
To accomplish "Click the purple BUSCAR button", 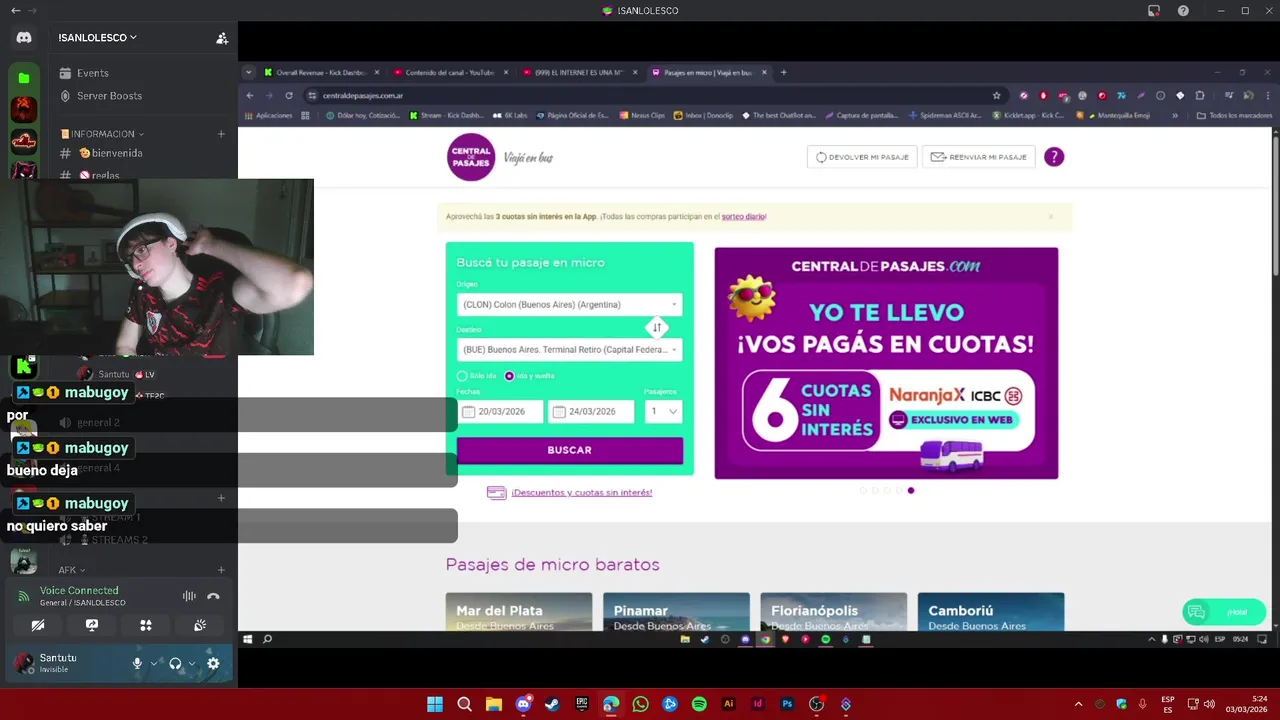I will click(569, 450).
